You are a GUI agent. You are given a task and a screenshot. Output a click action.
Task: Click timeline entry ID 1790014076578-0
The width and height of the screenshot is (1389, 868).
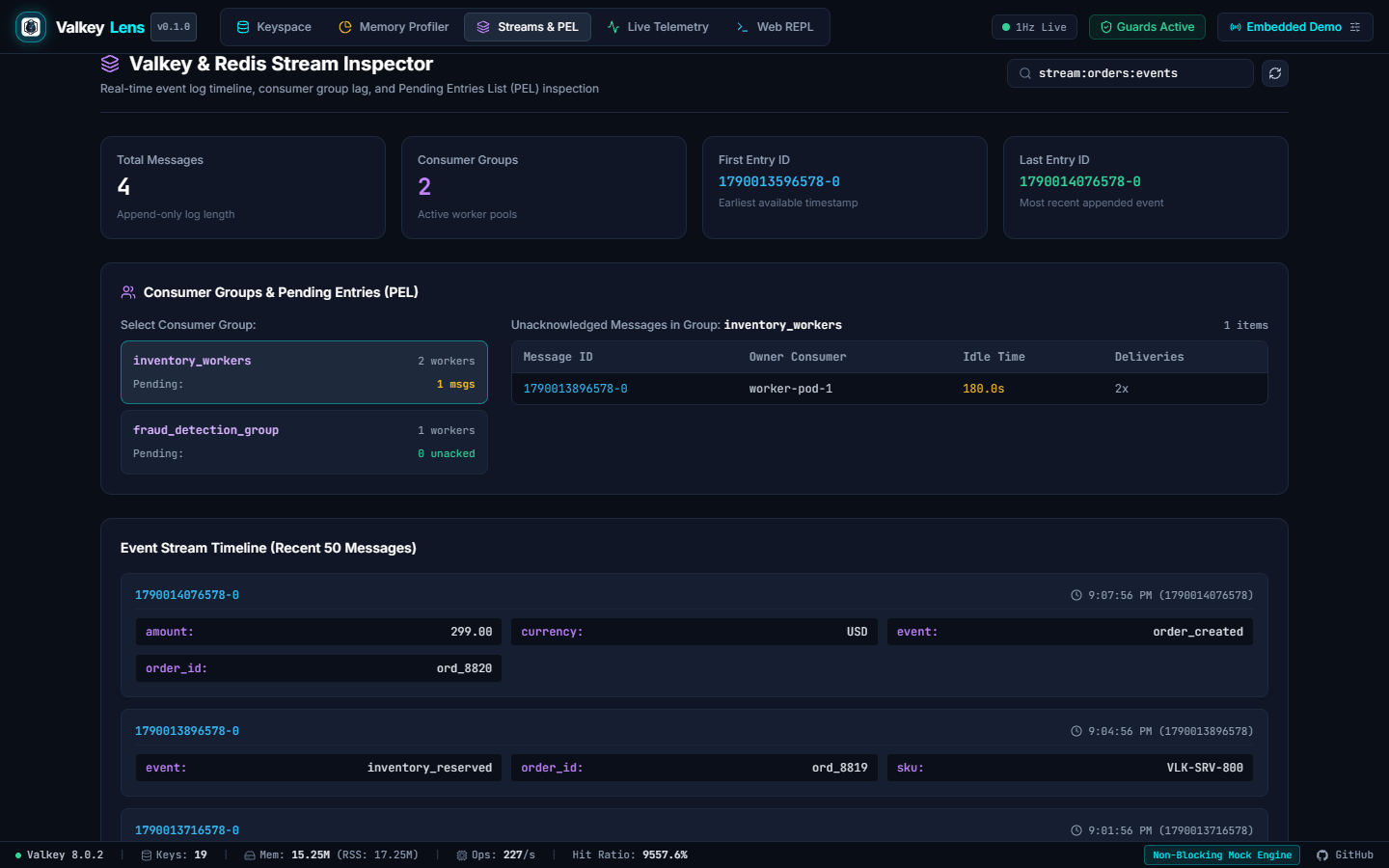pyautogui.click(x=187, y=595)
